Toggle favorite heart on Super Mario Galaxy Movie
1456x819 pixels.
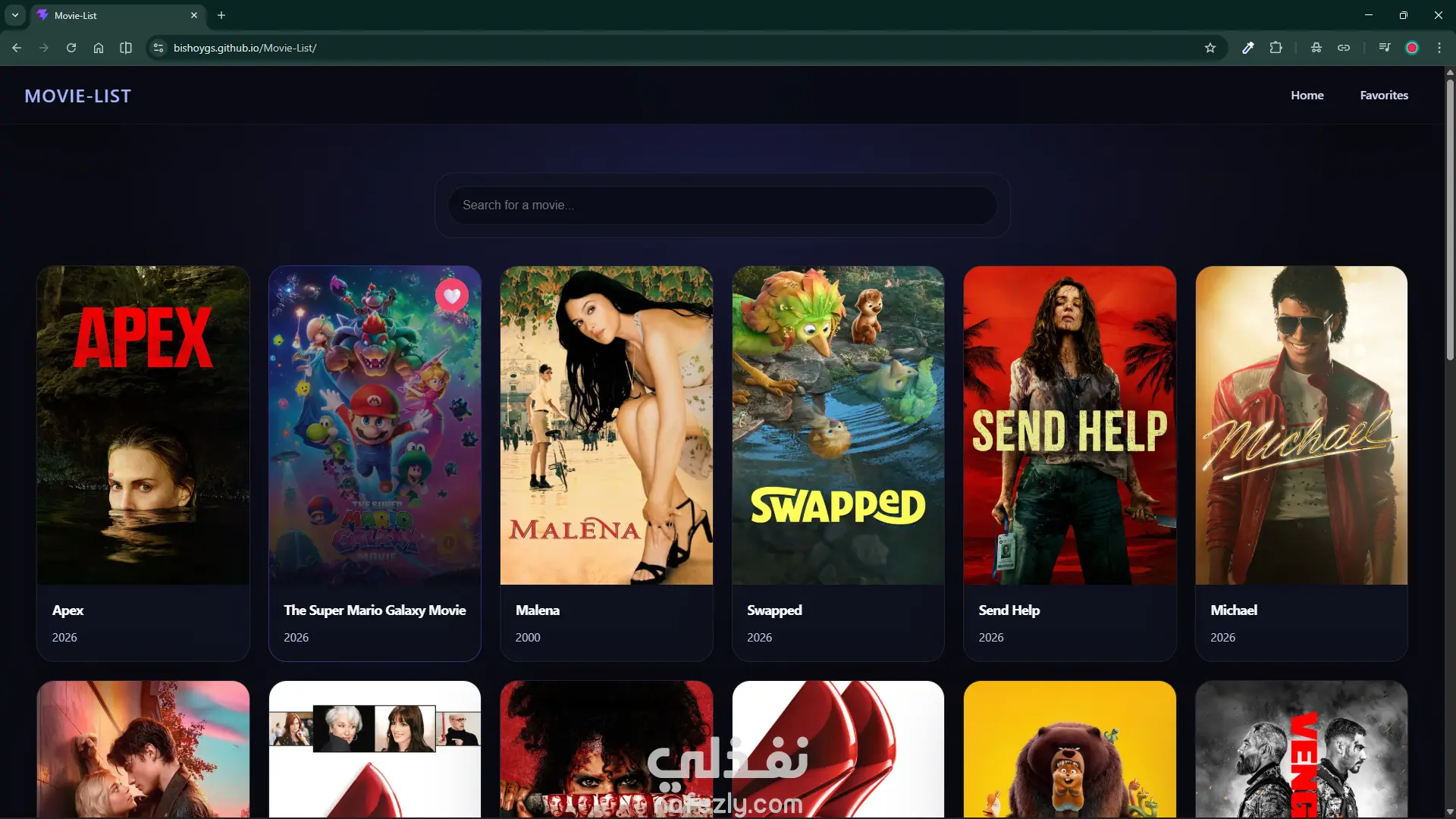pyautogui.click(x=452, y=296)
